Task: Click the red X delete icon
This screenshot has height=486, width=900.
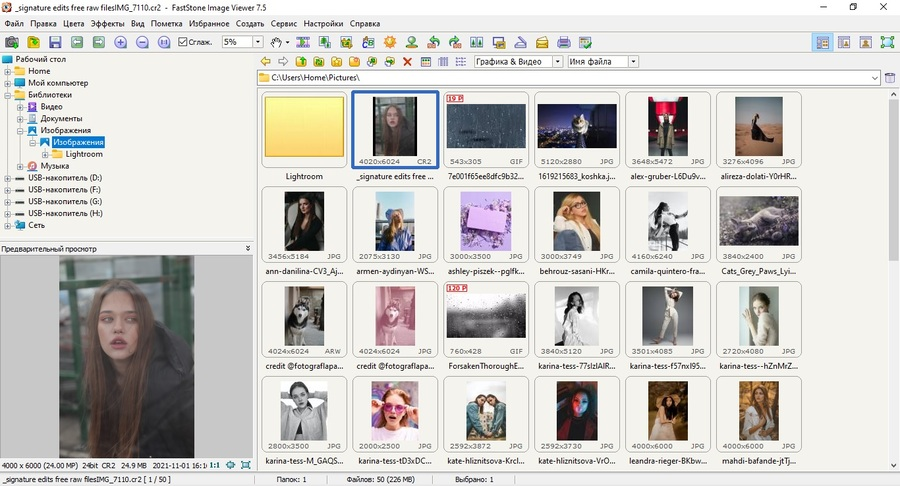Action: [408, 61]
